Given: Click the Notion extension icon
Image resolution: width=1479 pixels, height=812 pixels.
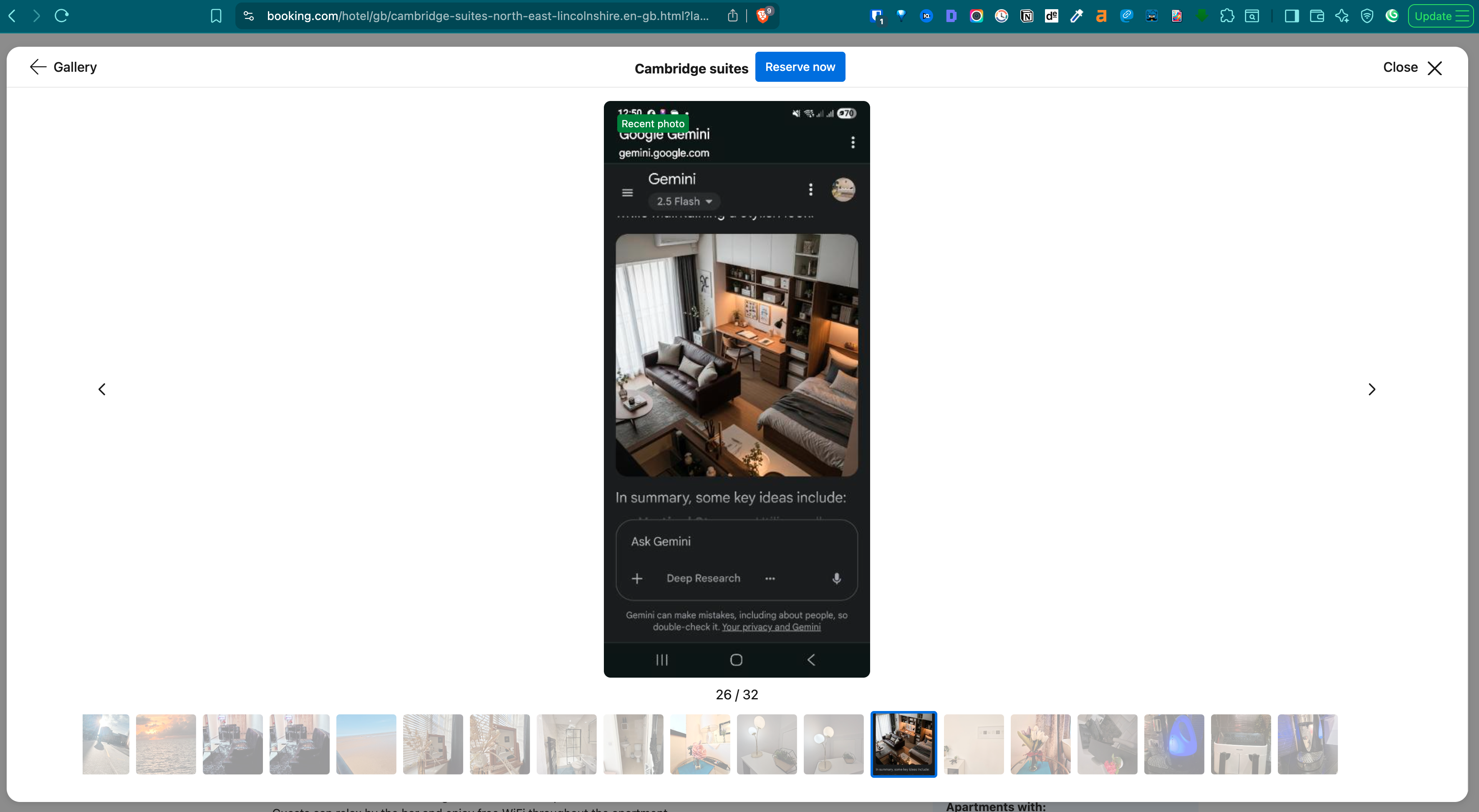Looking at the screenshot, I should click(1027, 15).
